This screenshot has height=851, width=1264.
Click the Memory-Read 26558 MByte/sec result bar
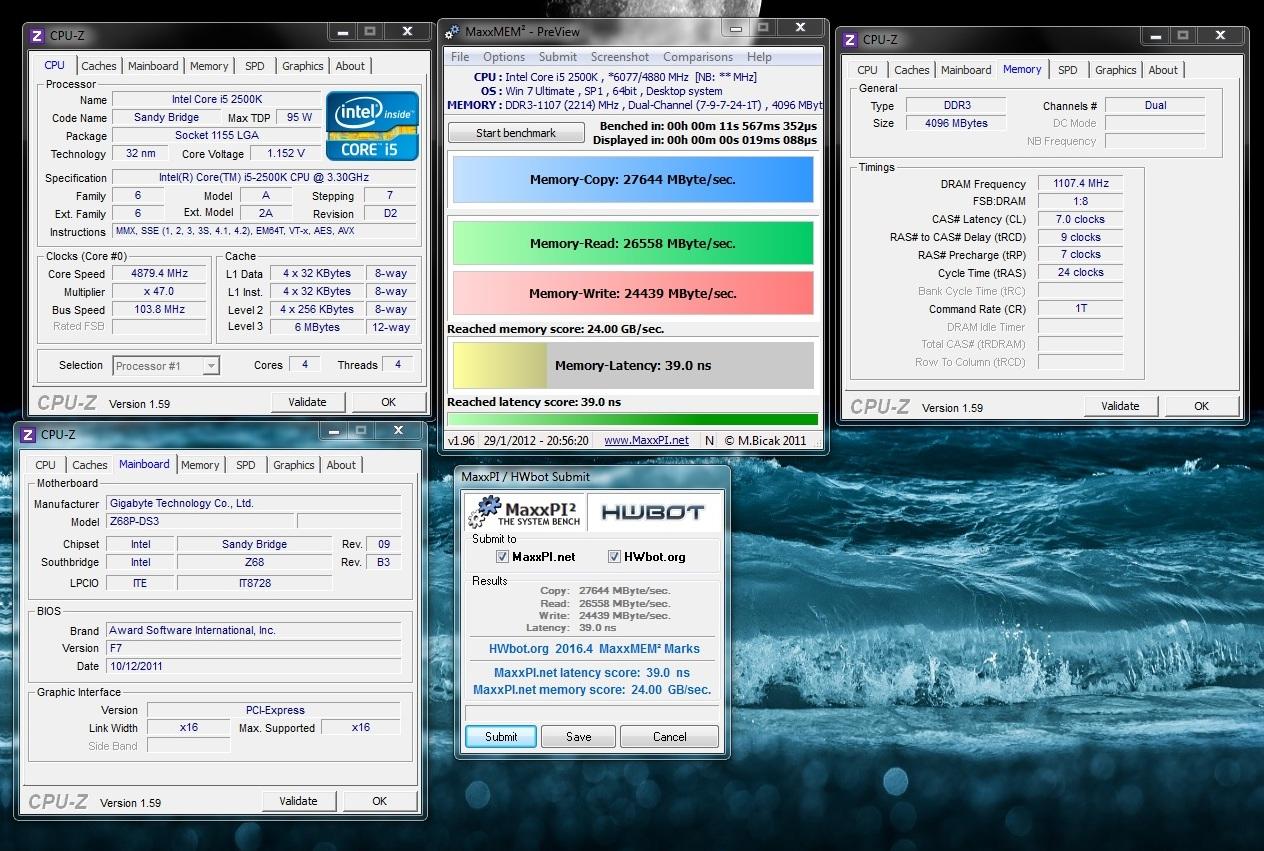click(633, 243)
